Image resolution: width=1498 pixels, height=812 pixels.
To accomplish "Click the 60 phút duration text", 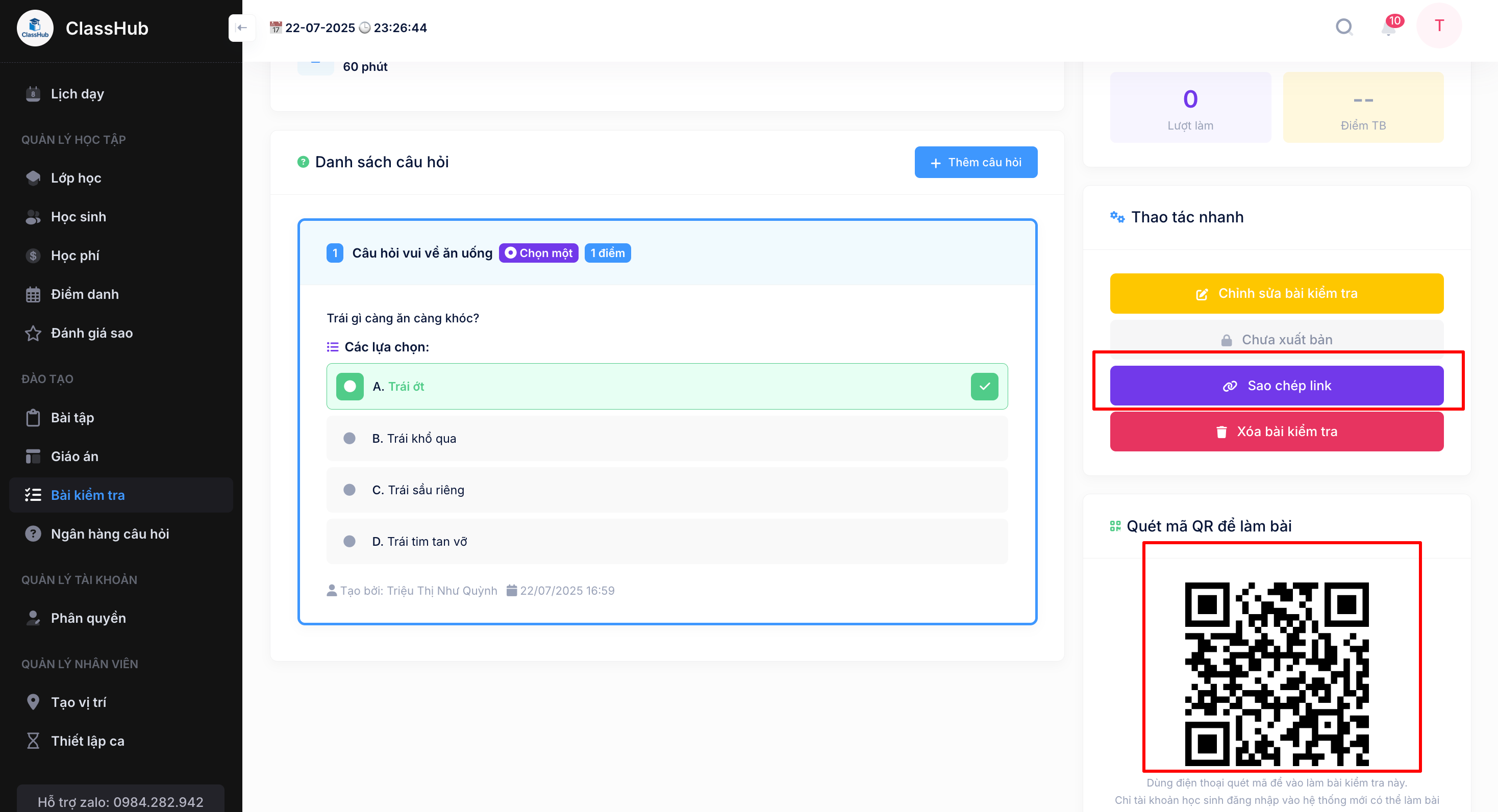I will (x=365, y=67).
